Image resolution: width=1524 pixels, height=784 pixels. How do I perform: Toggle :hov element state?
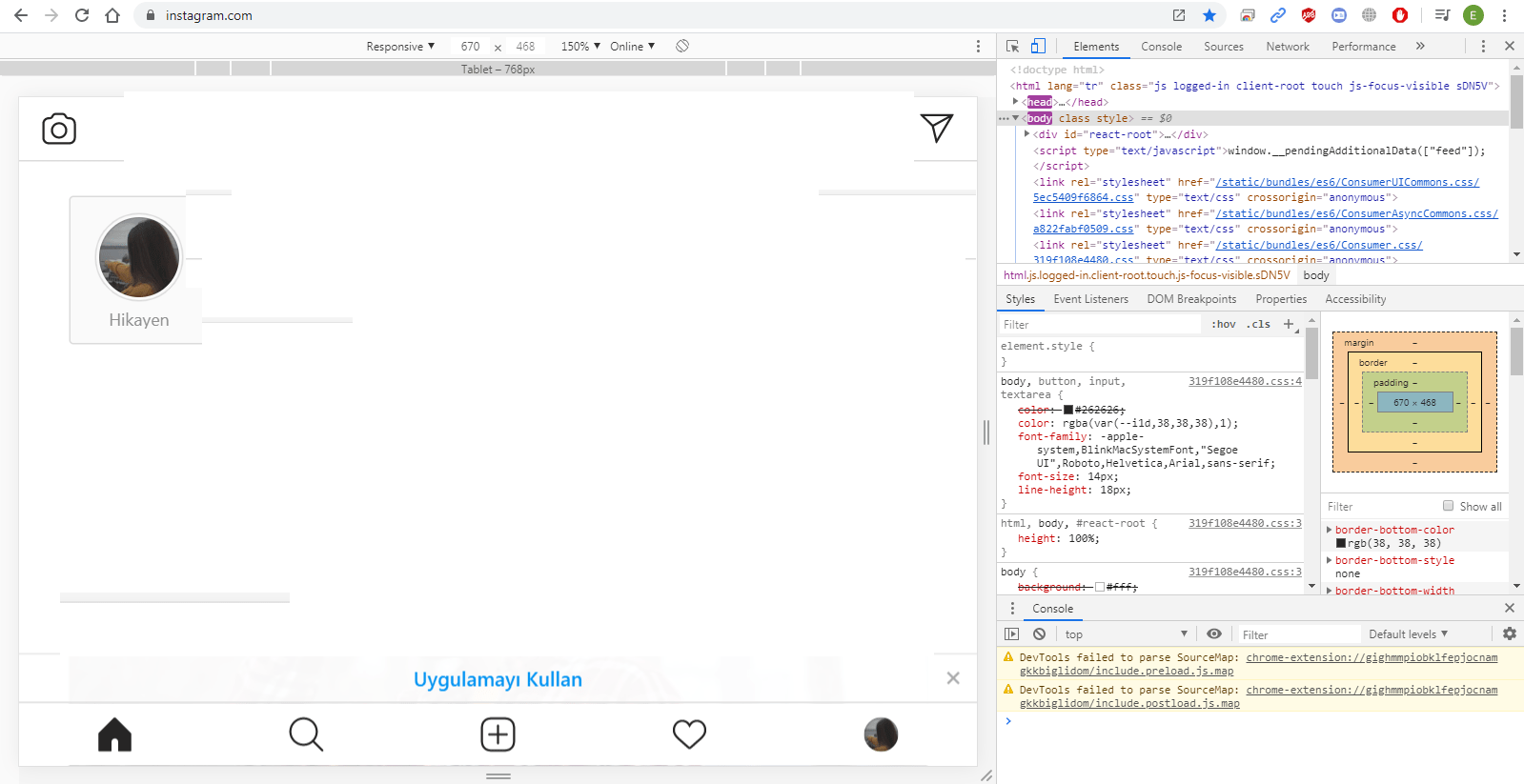(1224, 325)
